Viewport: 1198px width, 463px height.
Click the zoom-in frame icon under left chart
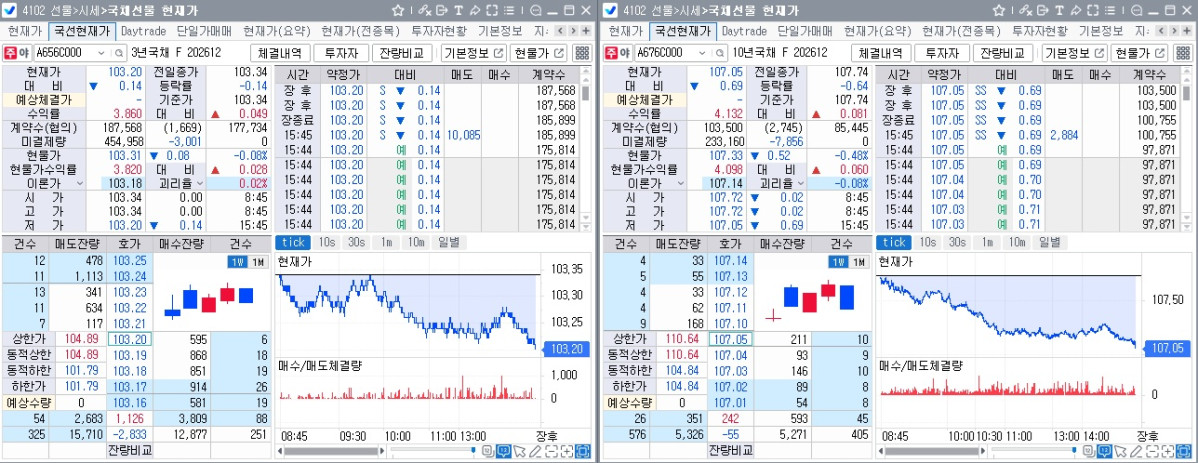pyautogui.click(x=566, y=451)
